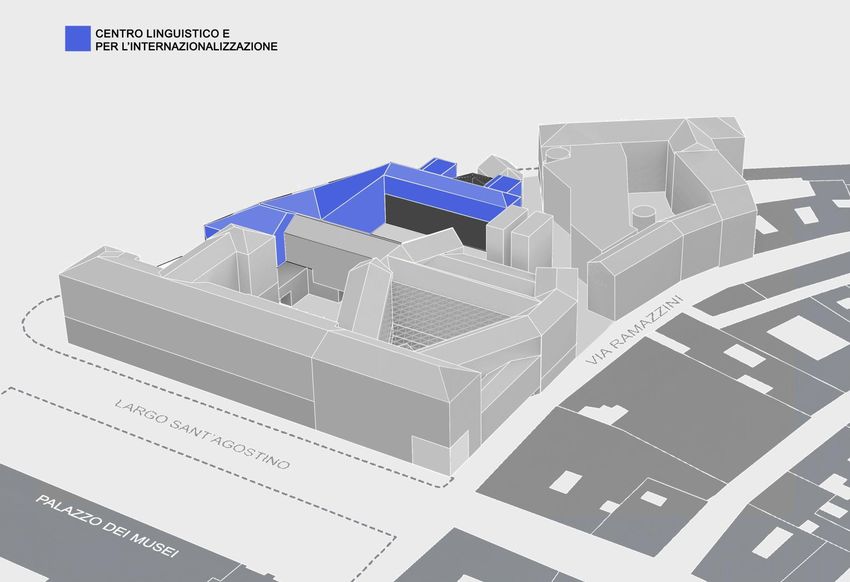
Task: Click the blue legend color swatch
Action: [x=78, y=38]
